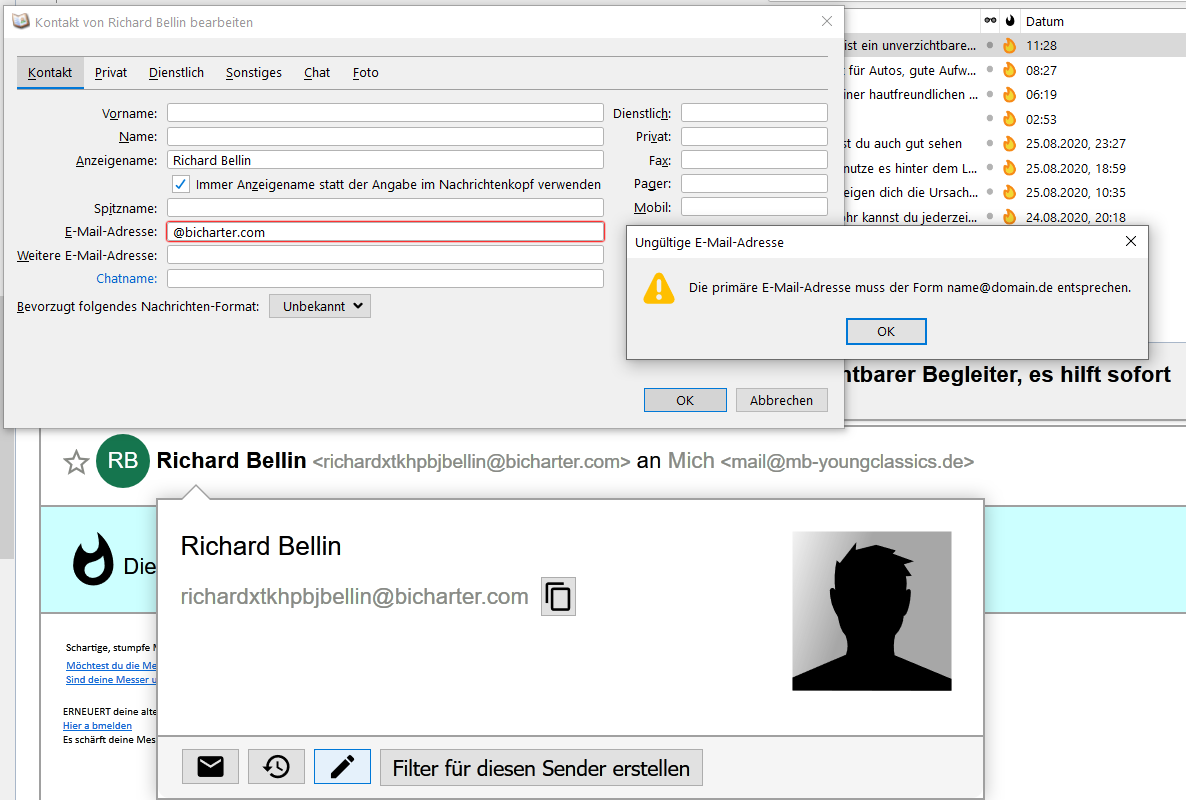
Task: Click junk flame for 25.08.2020, 18:59 message
Action: (1009, 168)
